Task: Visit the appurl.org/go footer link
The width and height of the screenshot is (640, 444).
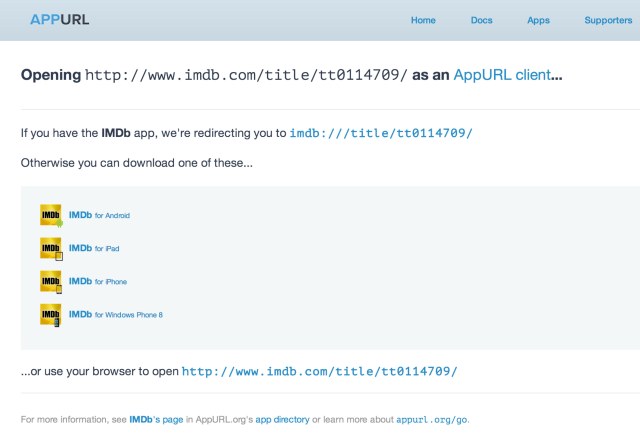Action: click(x=431, y=420)
